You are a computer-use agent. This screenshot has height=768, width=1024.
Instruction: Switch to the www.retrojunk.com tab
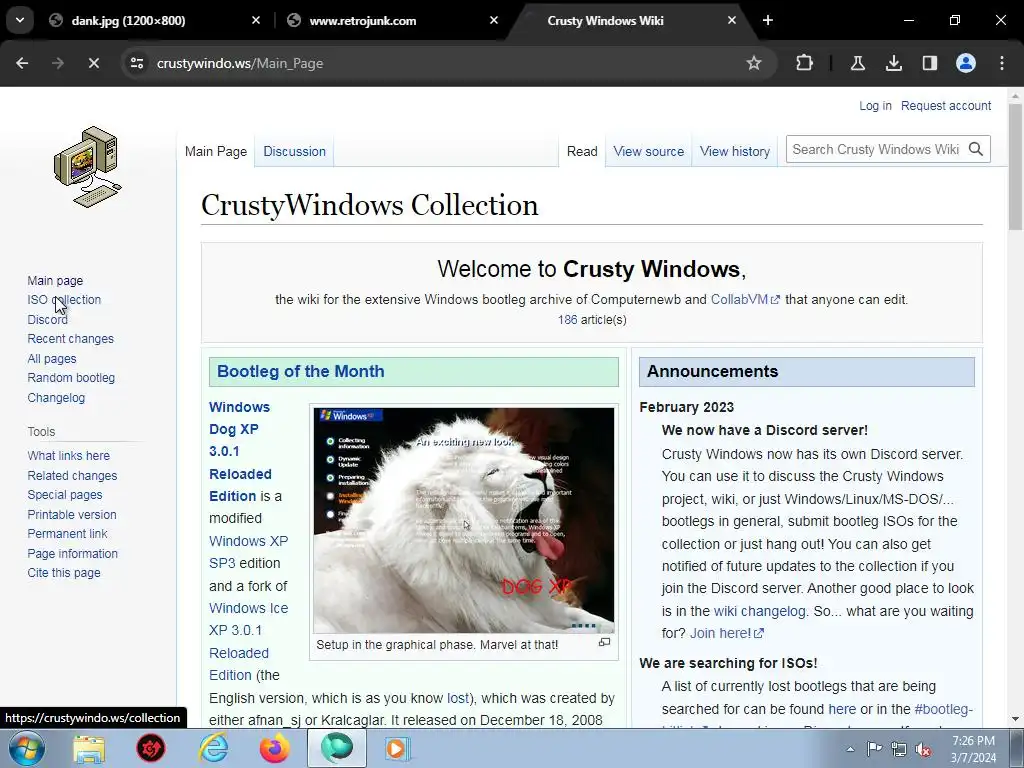pyautogui.click(x=362, y=21)
